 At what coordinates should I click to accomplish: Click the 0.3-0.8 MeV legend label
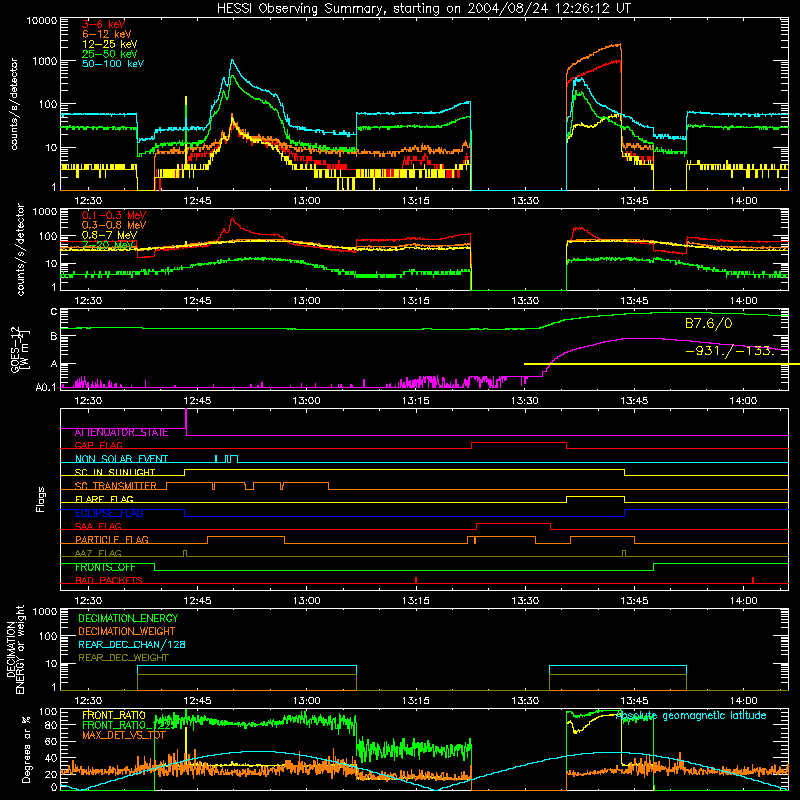click(x=114, y=225)
